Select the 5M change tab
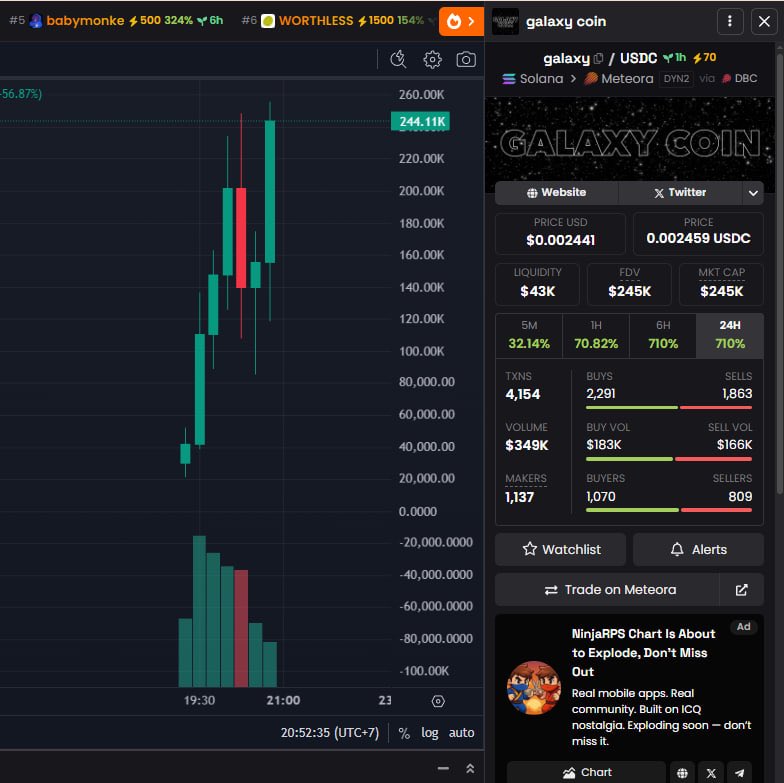784x783 pixels. click(x=529, y=336)
